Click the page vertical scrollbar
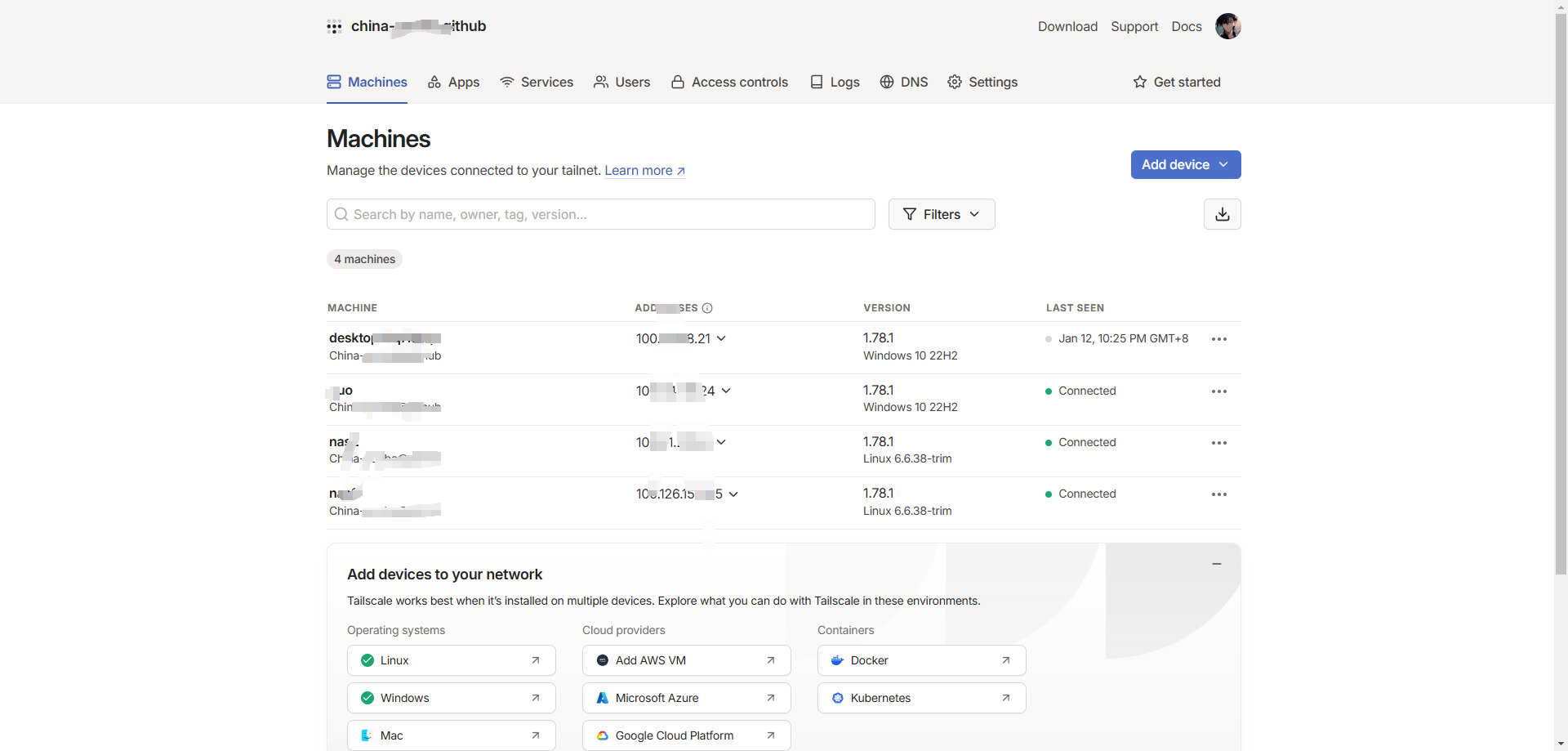The height and width of the screenshot is (751, 1568). [x=1561, y=294]
